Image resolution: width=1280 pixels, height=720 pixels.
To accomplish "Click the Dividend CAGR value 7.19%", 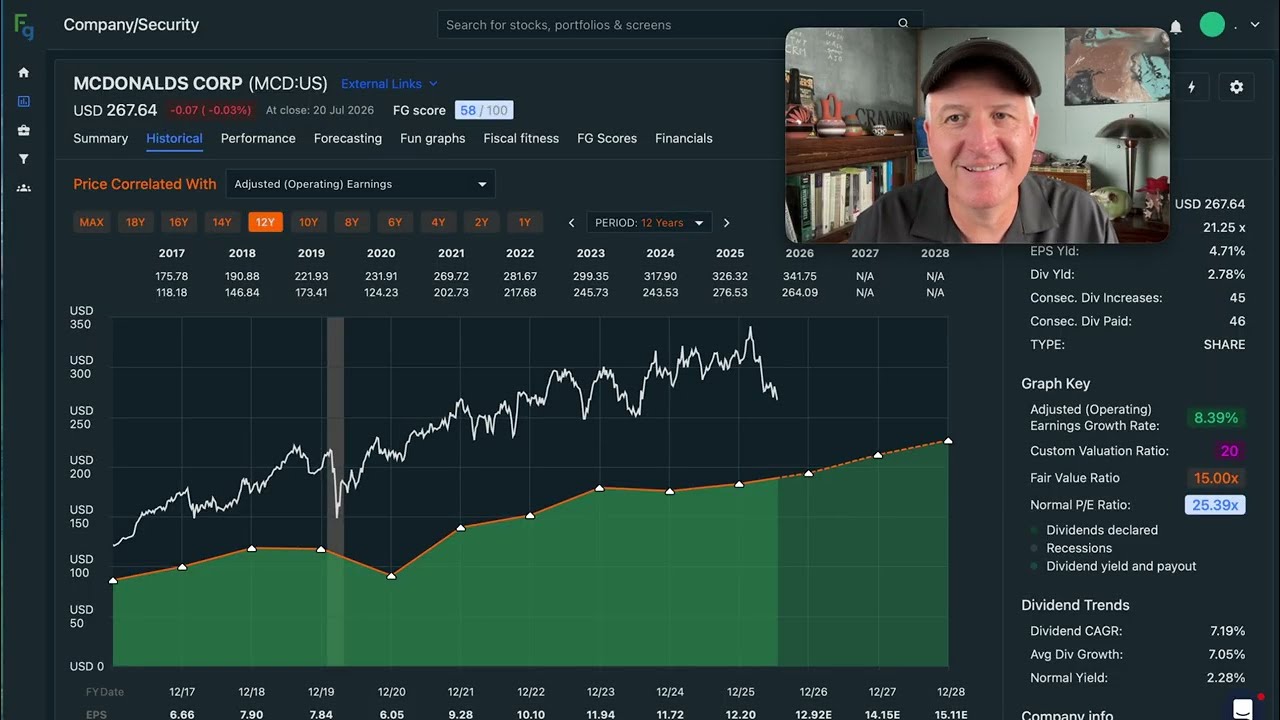I will (1226, 631).
